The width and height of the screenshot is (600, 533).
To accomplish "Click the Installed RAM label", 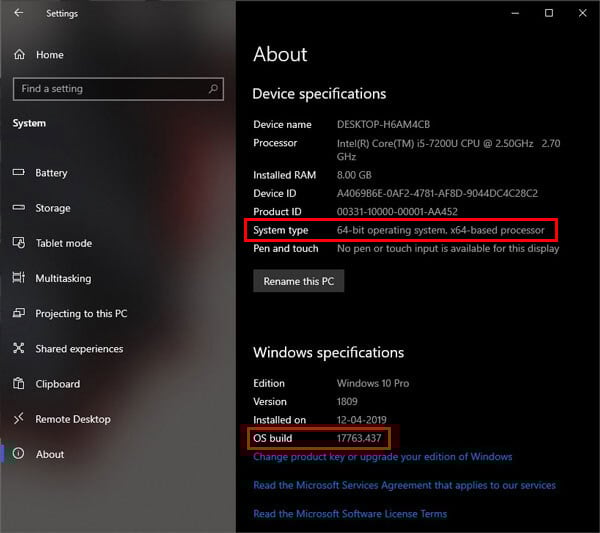I will pyautogui.click(x=285, y=175).
